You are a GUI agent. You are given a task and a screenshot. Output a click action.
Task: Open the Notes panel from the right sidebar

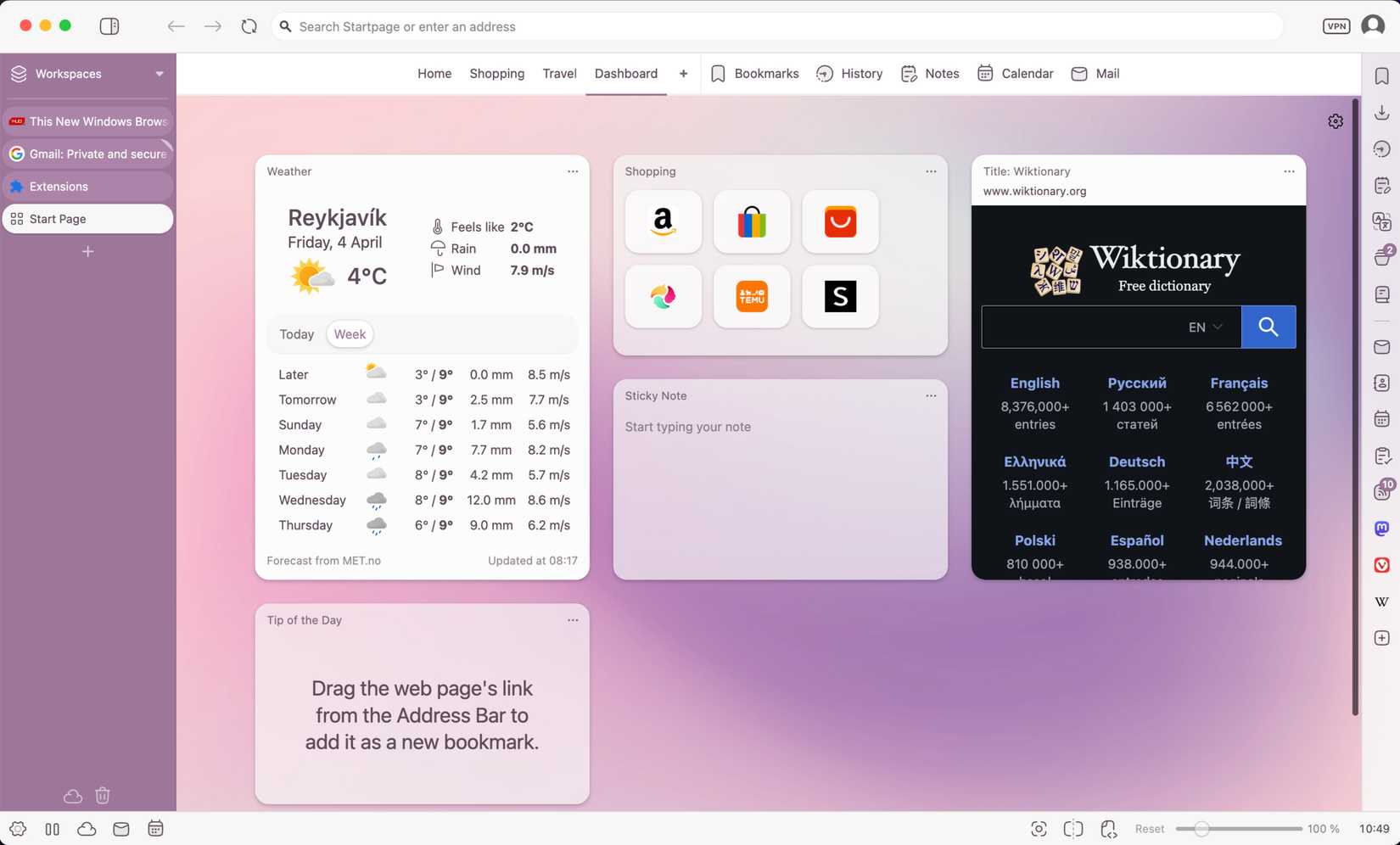click(1381, 185)
